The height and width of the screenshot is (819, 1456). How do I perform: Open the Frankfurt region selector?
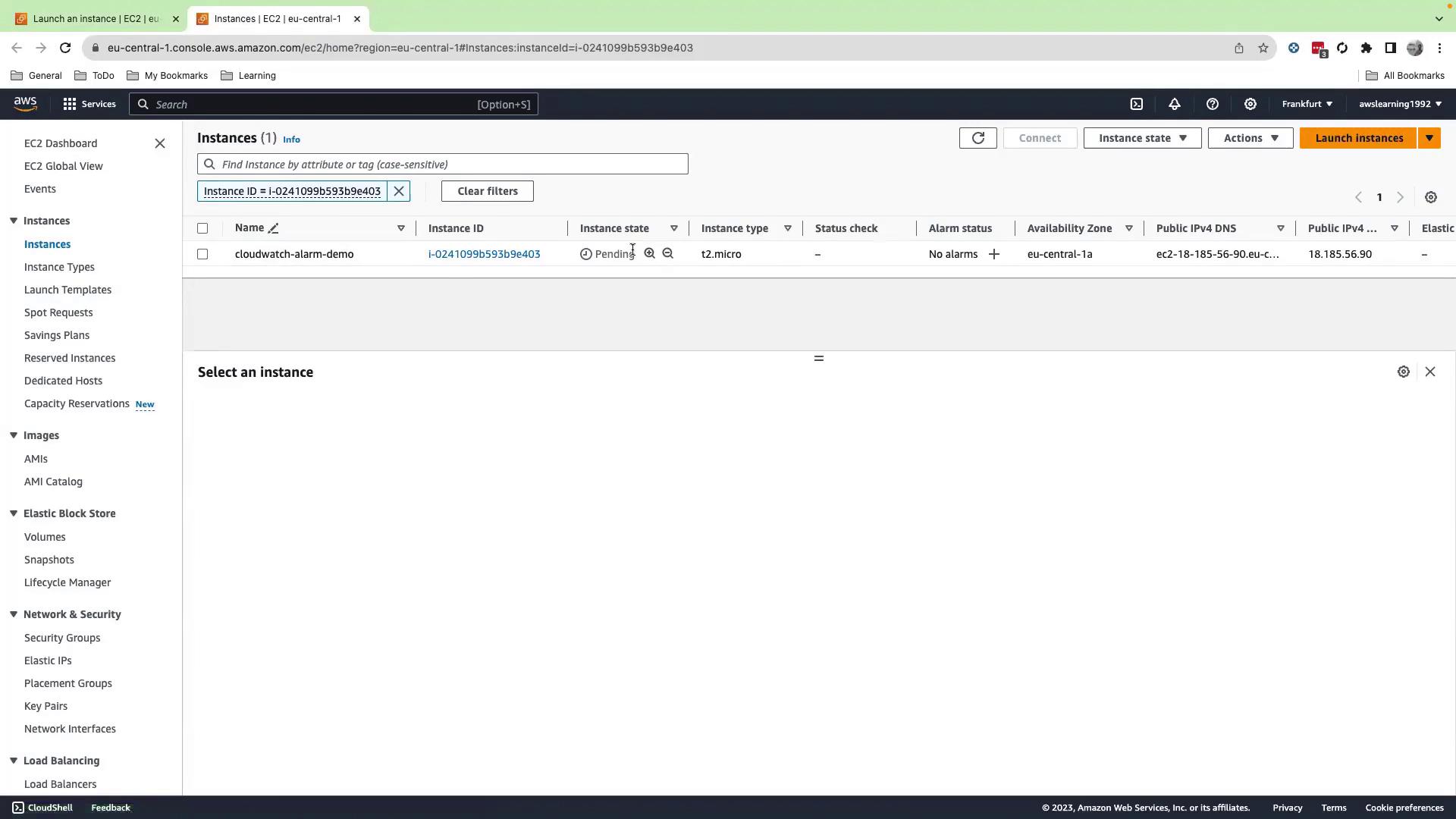pos(1307,104)
